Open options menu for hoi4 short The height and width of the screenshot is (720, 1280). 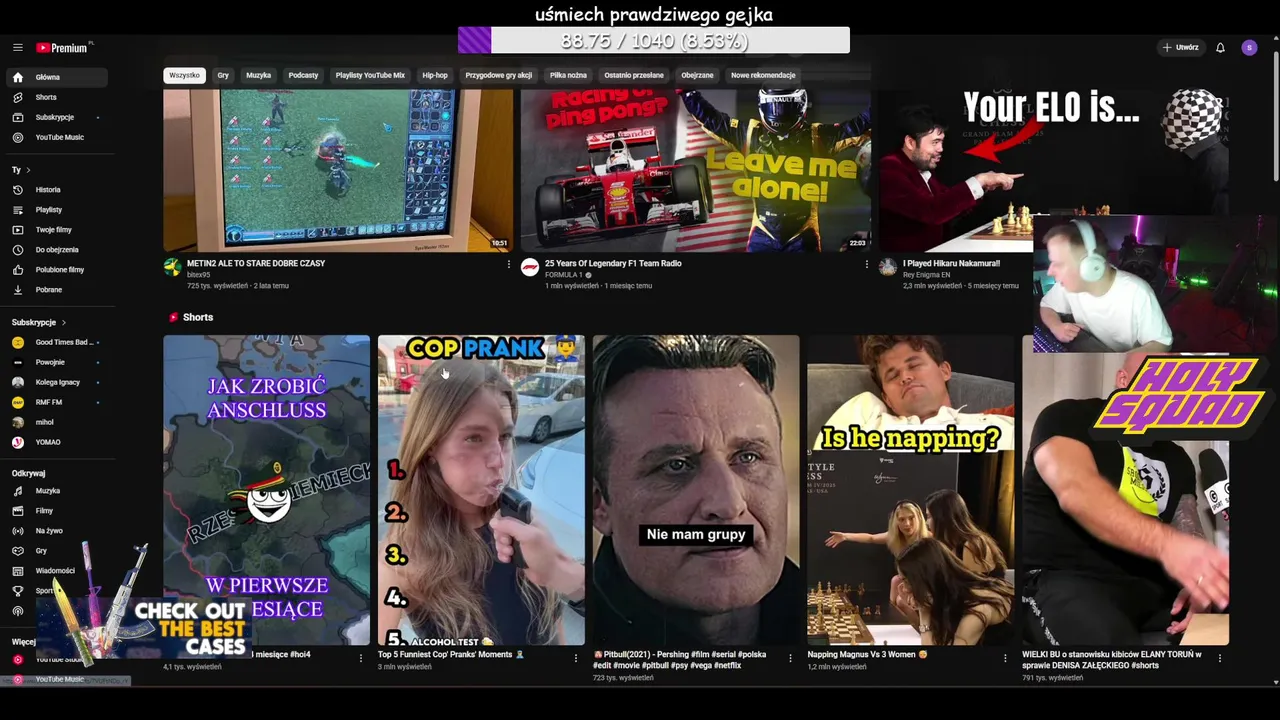point(361,658)
